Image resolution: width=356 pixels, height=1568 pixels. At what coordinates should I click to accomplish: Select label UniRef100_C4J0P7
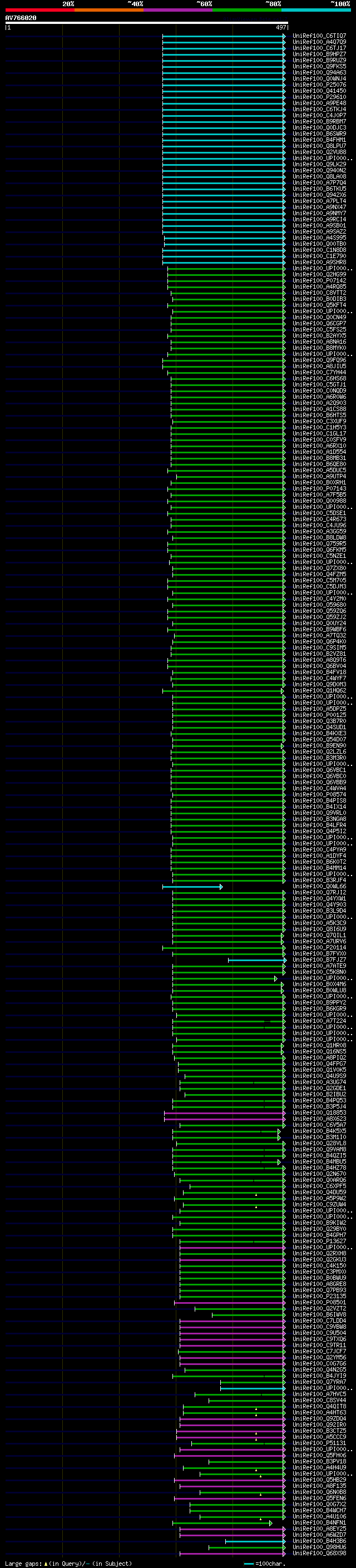point(319,116)
